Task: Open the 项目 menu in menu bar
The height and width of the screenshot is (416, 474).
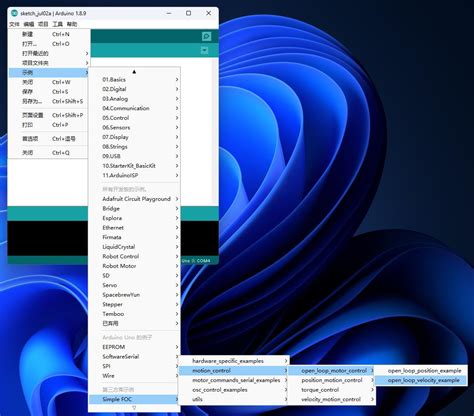Action: [43, 24]
